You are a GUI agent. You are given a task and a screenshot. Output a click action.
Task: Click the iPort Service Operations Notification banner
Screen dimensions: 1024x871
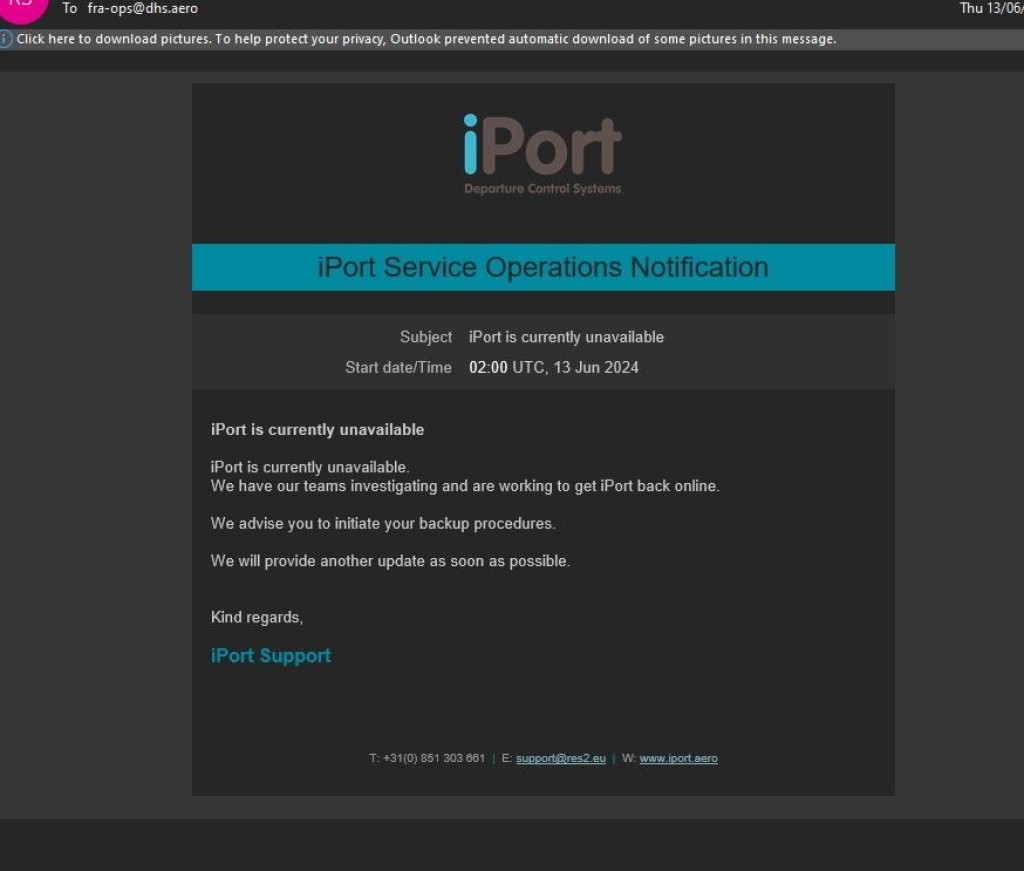point(543,267)
